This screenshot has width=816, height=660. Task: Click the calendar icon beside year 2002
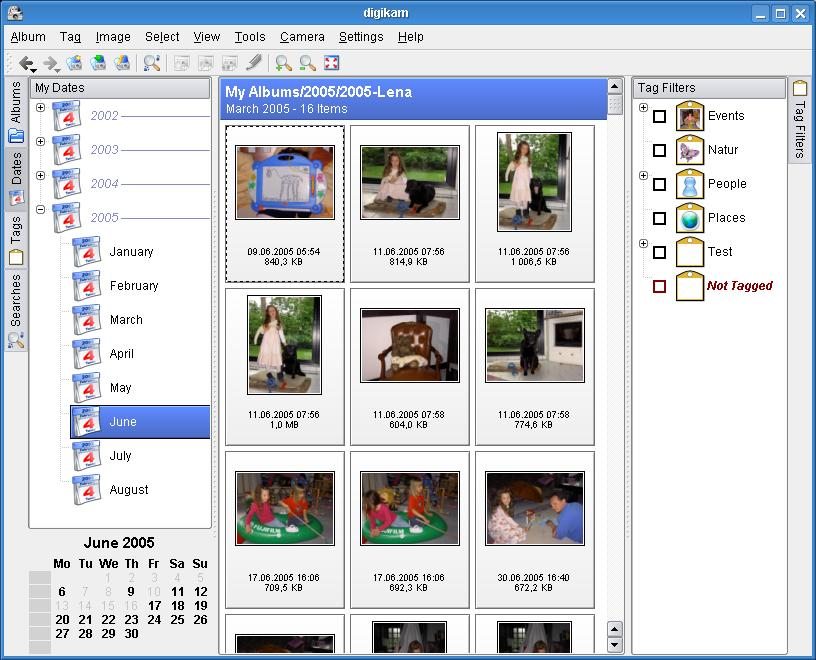pyautogui.click(x=67, y=116)
